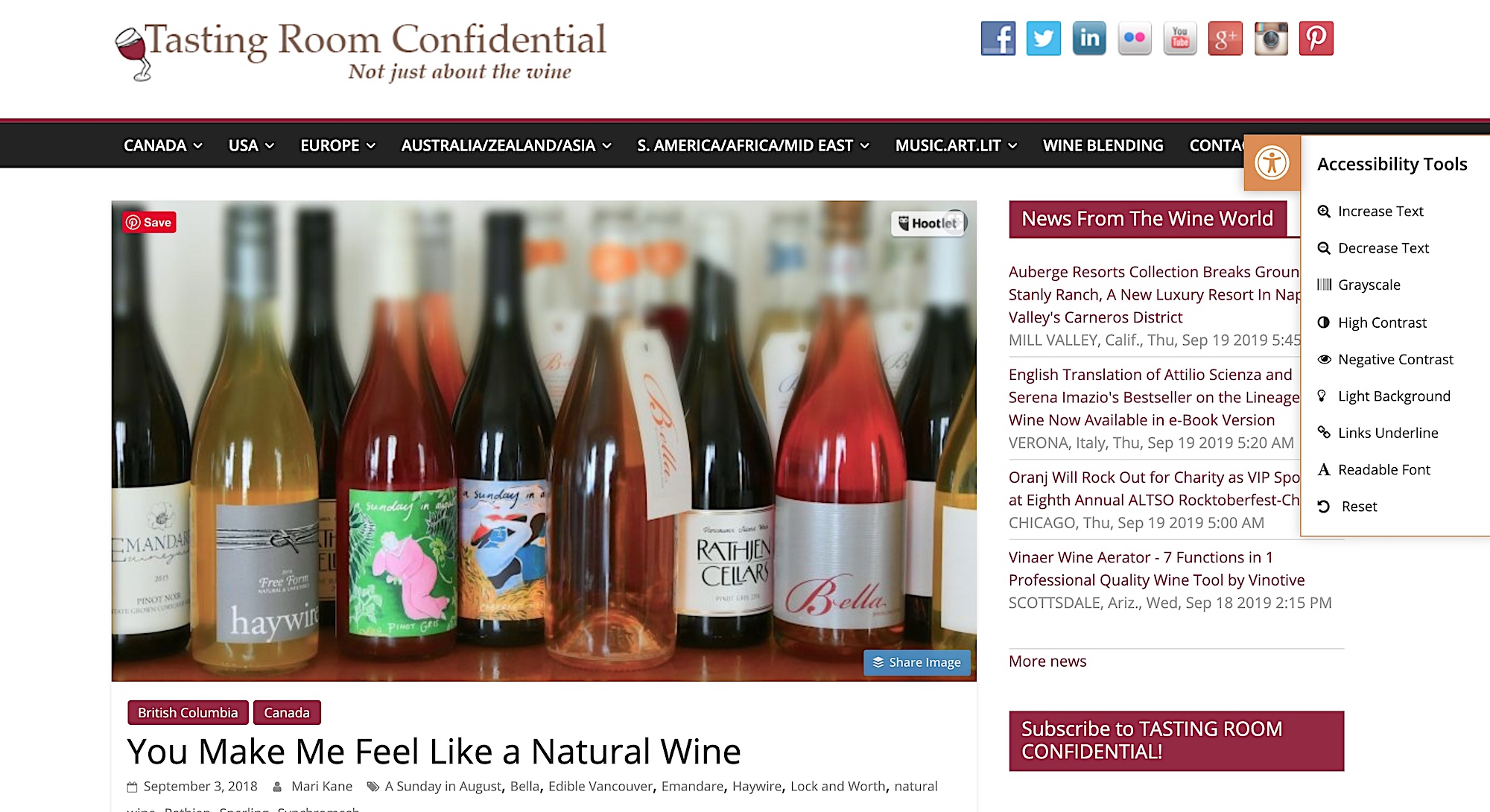
Task: Open the Twitter social icon
Action: (x=1043, y=39)
